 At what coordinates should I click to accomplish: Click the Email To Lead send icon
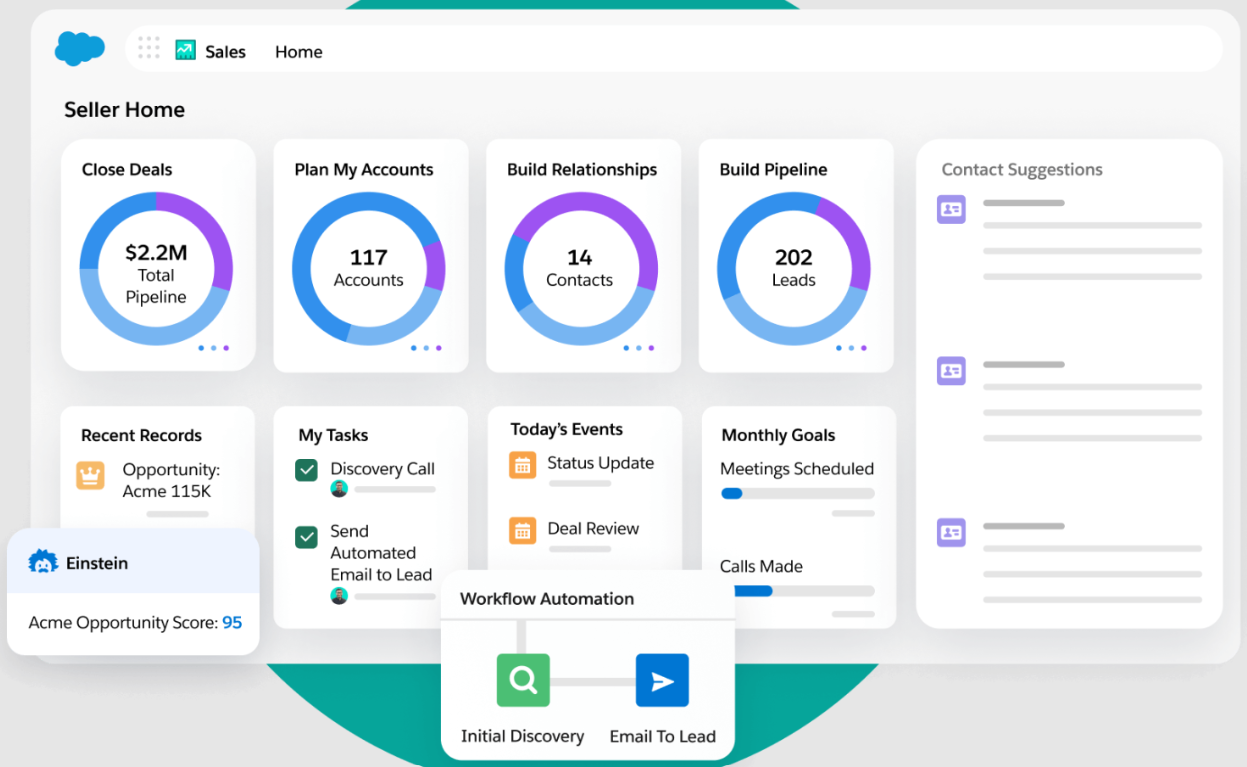click(x=662, y=680)
